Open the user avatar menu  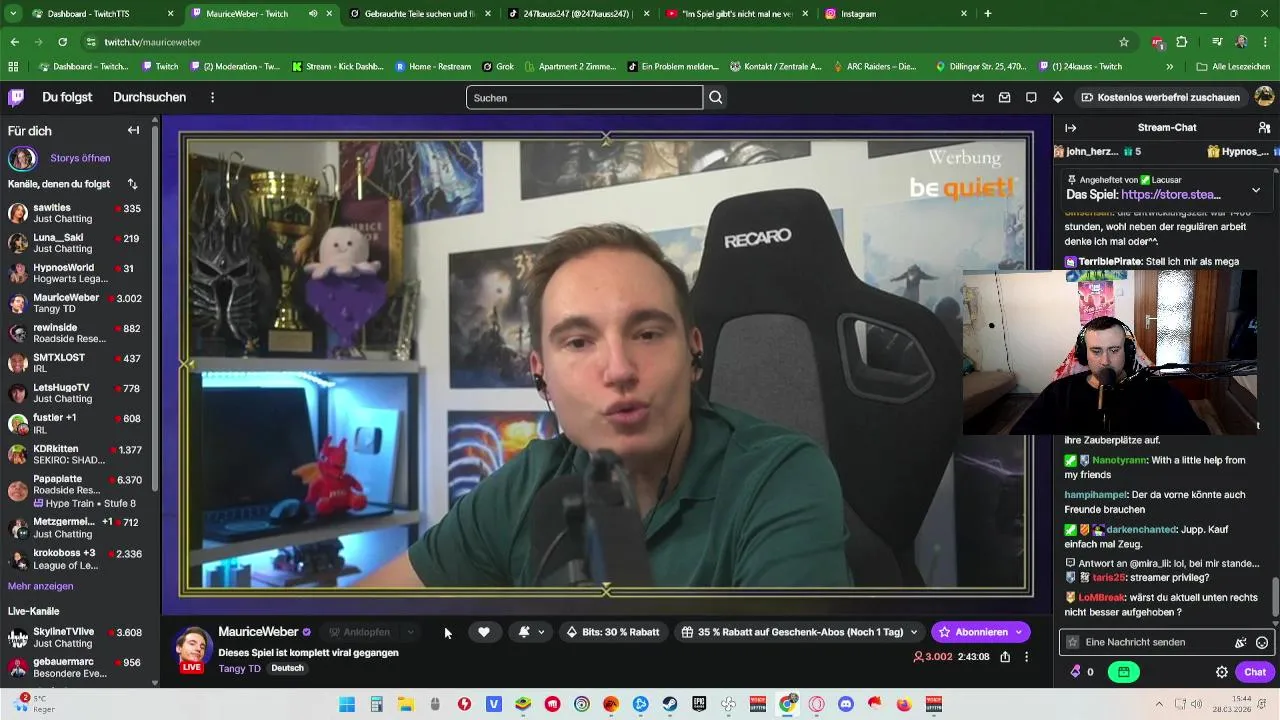(1264, 97)
